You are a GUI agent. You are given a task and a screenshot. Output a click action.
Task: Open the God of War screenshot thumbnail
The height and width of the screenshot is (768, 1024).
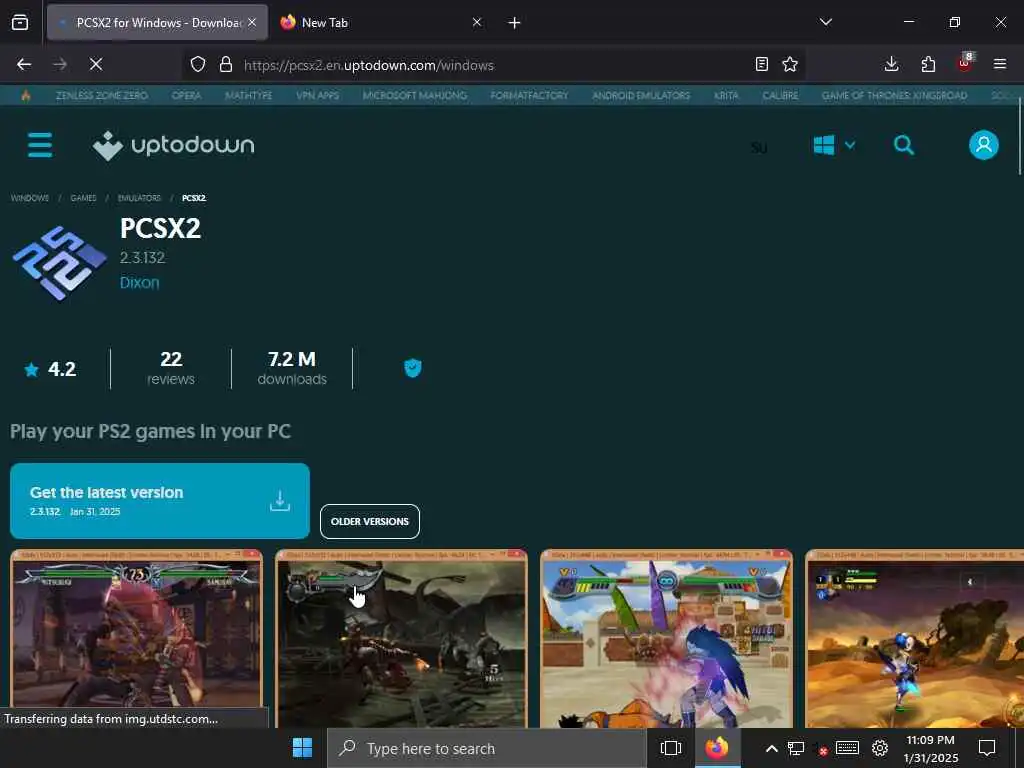[x=401, y=638]
